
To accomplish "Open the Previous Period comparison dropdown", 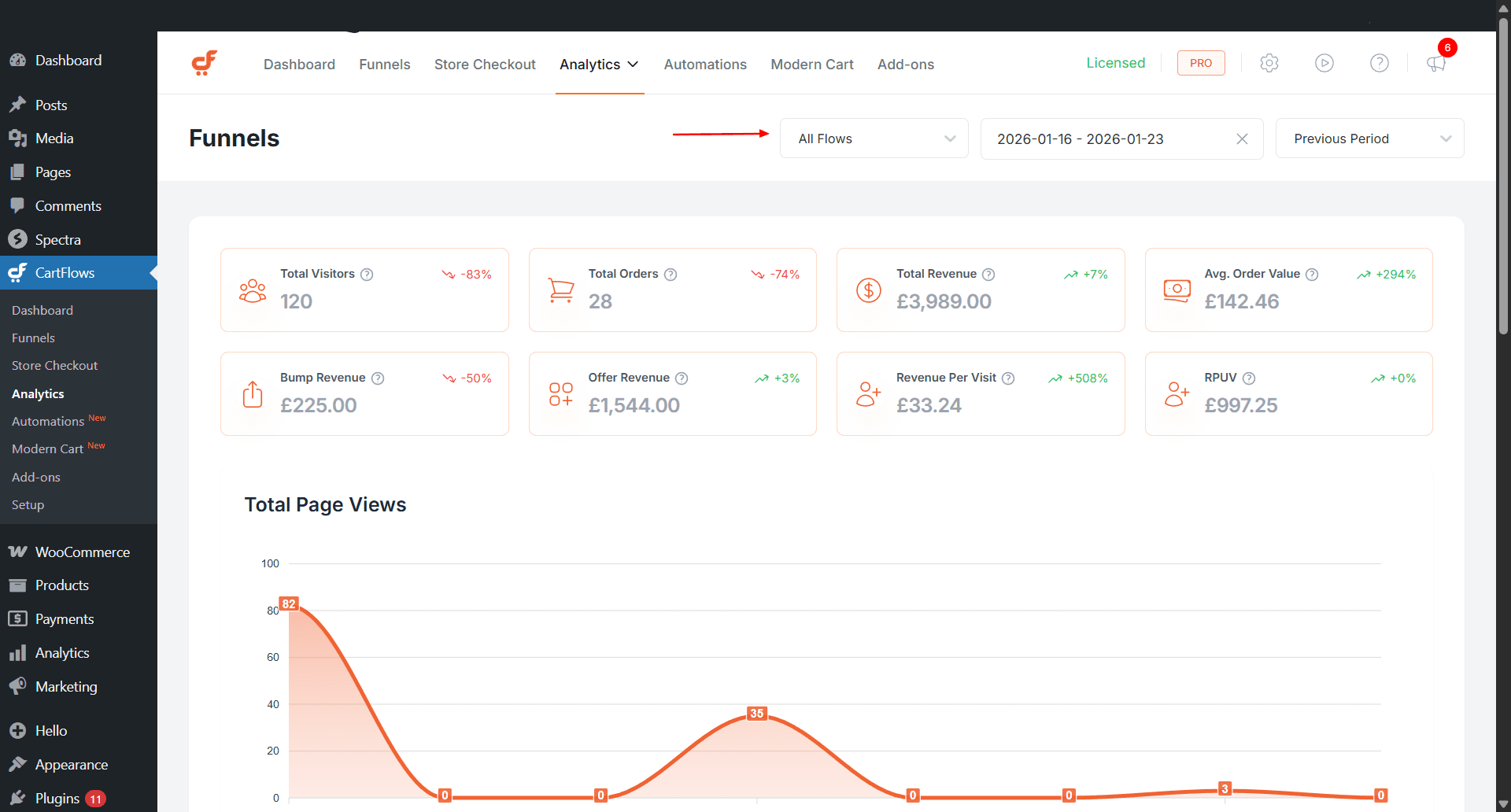I will [1369, 138].
